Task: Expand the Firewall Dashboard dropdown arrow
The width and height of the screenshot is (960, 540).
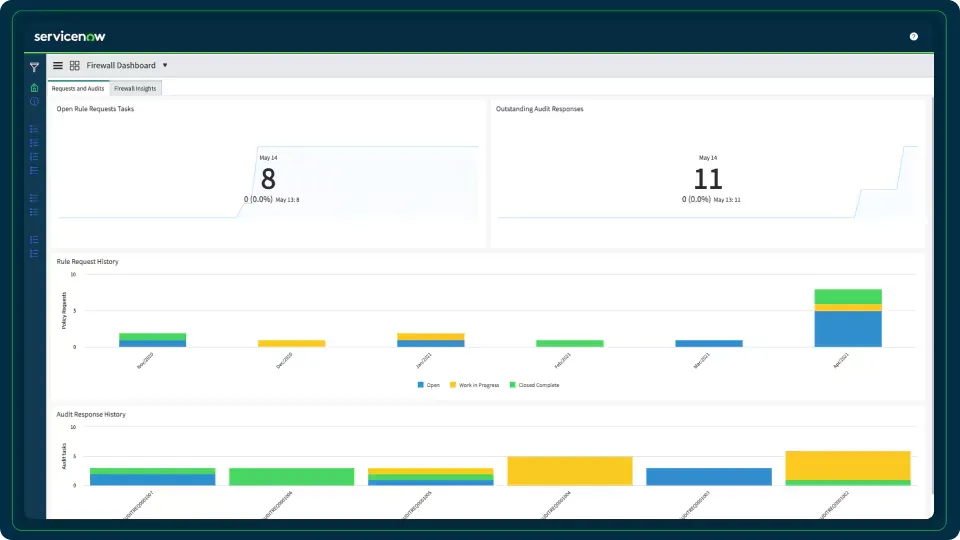Action: pyautogui.click(x=165, y=66)
